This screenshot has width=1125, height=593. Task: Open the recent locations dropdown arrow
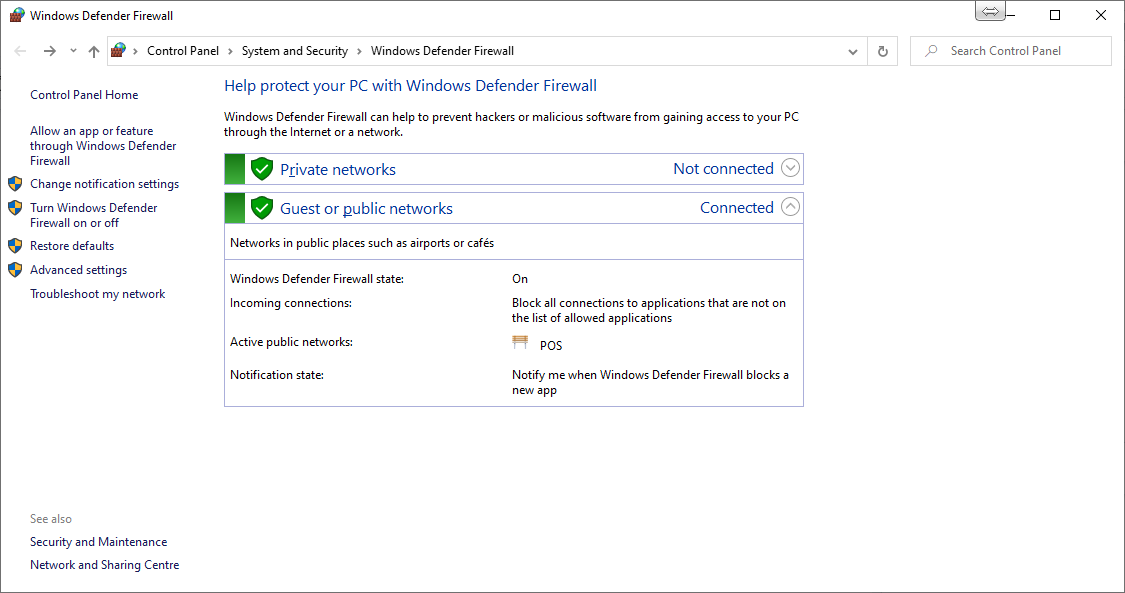point(73,51)
